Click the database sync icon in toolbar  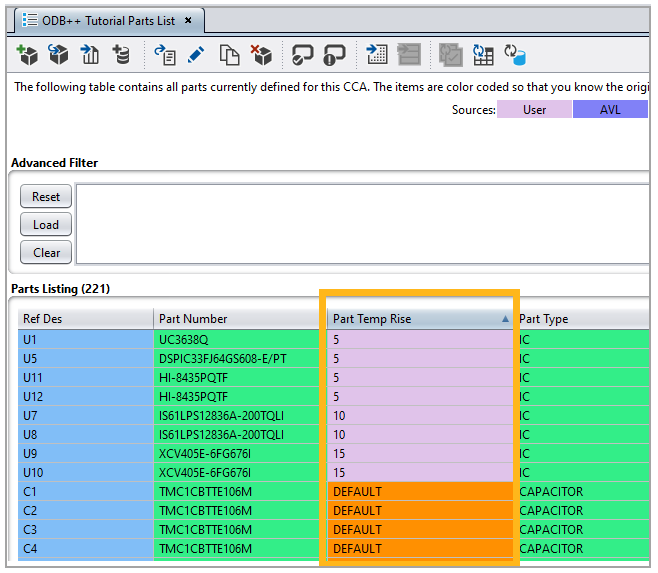[515, 54]
